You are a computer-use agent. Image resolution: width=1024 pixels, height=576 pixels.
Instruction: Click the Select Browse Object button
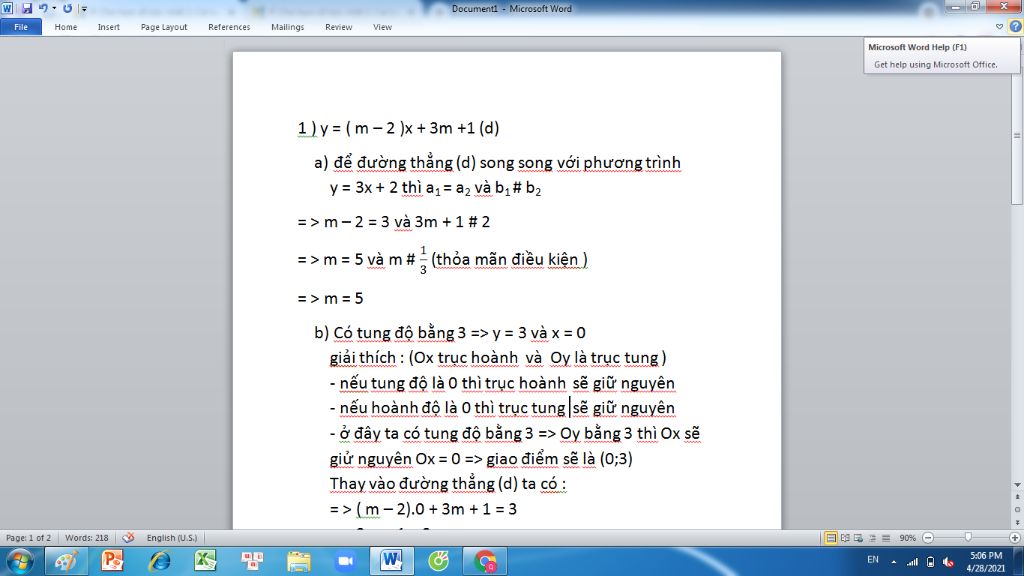tap(1017, 509)
